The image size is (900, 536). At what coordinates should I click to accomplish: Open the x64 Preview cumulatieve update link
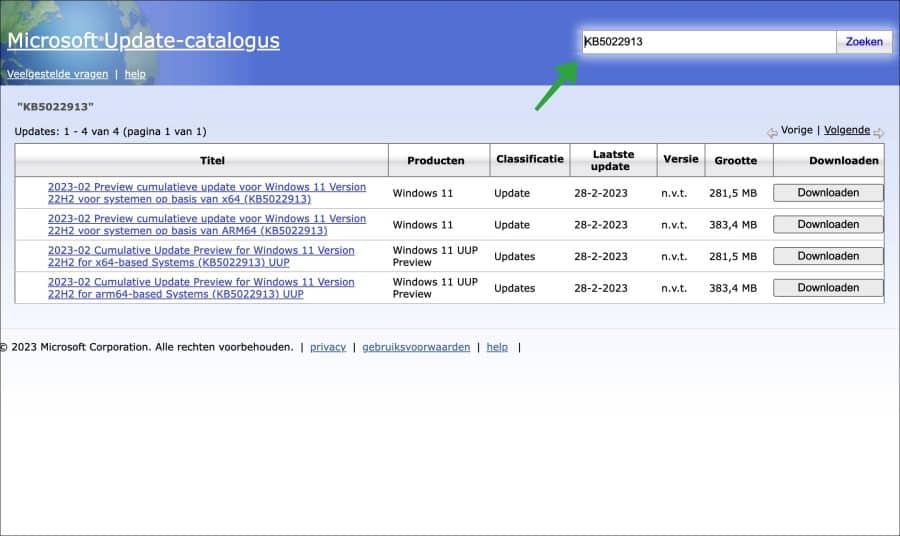pos(207,193)
